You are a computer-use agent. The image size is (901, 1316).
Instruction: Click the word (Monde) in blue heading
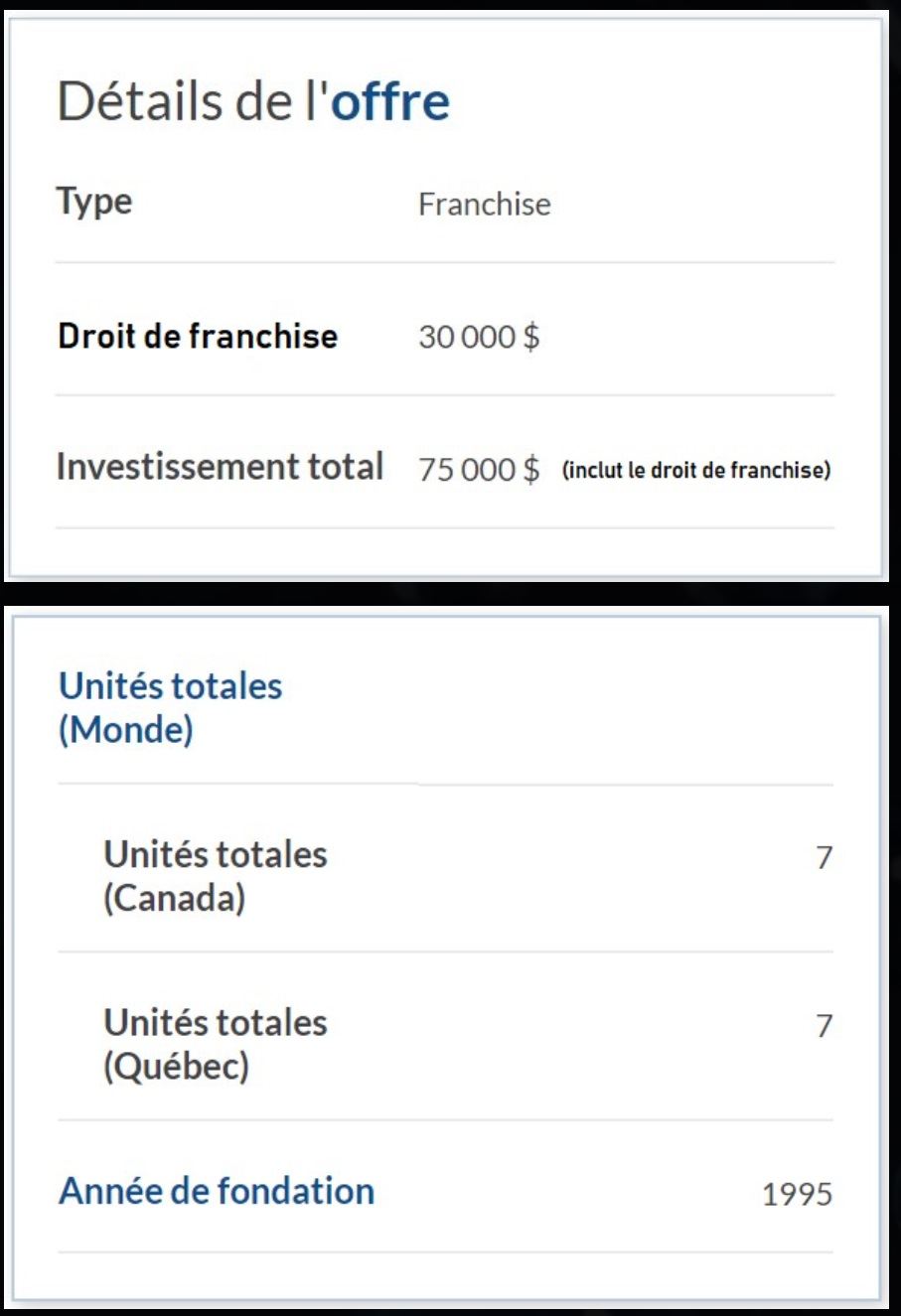tap(126, 730)
